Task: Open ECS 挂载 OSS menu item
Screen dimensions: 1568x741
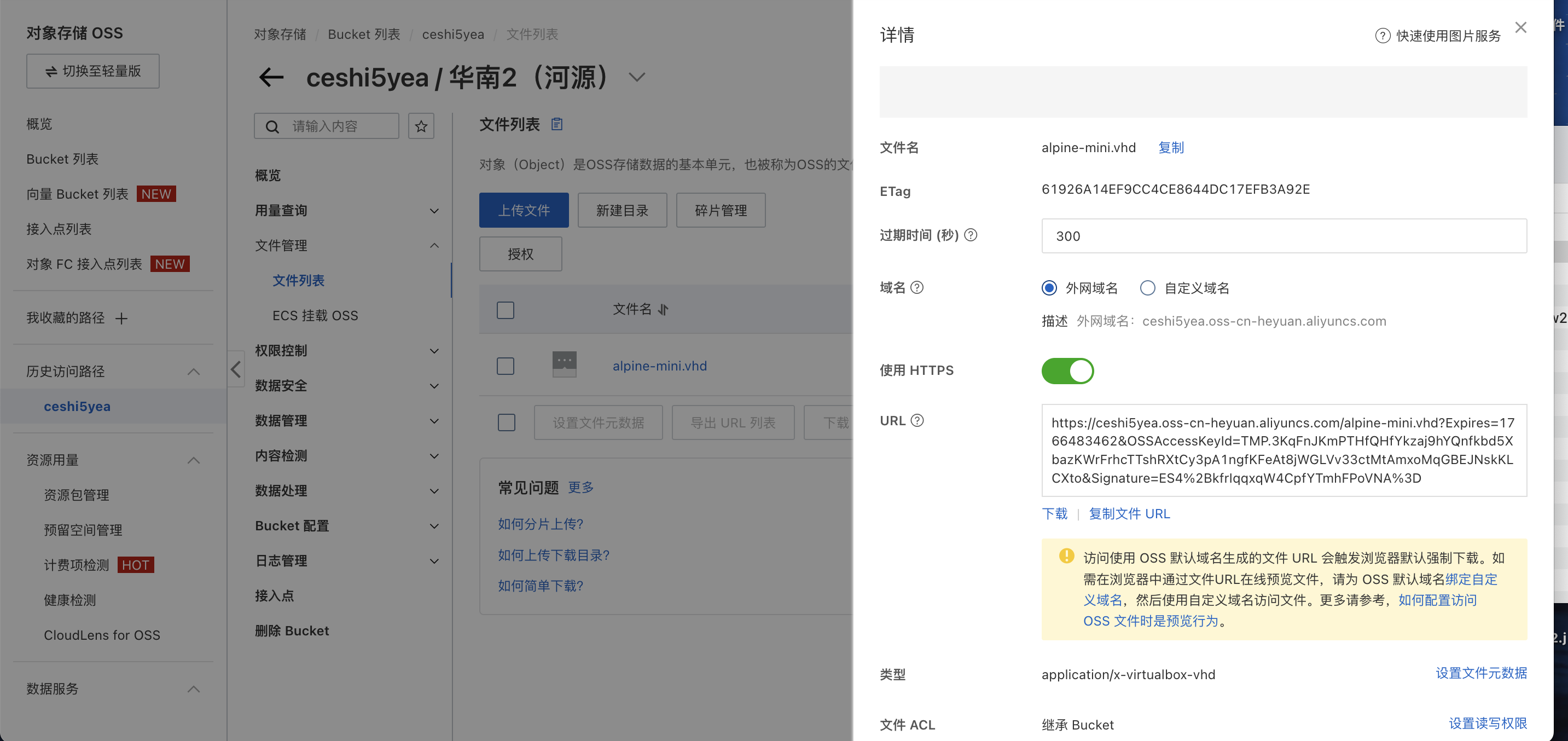Action: [x=315, y=315]
